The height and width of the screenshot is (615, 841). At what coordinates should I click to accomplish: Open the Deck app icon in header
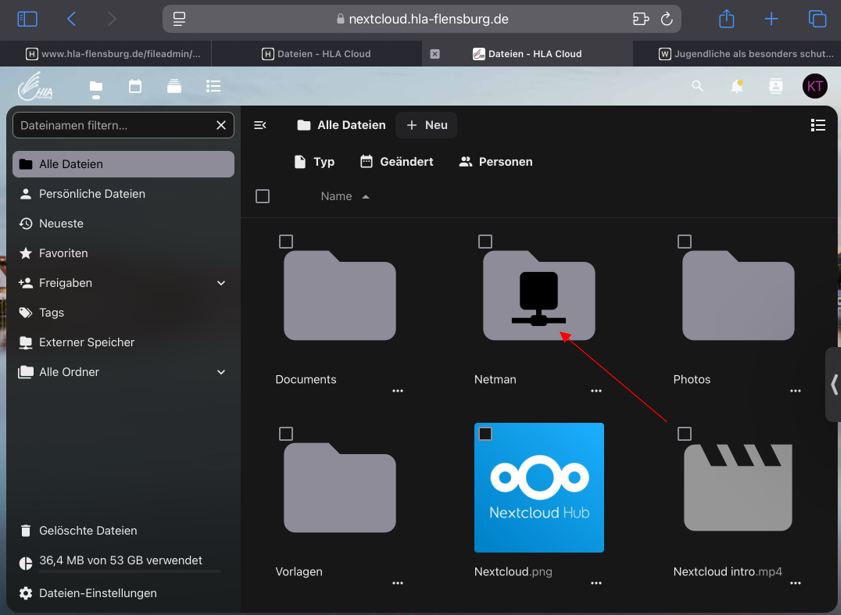[174, 86]
